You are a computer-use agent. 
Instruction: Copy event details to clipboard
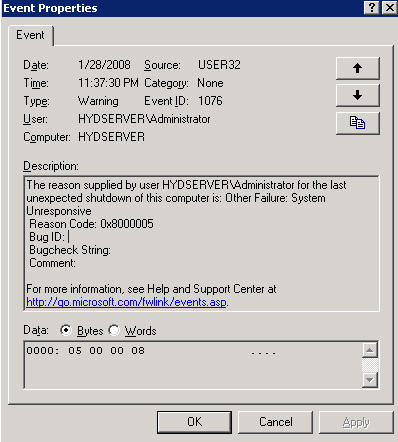click(x=358, y=123)
